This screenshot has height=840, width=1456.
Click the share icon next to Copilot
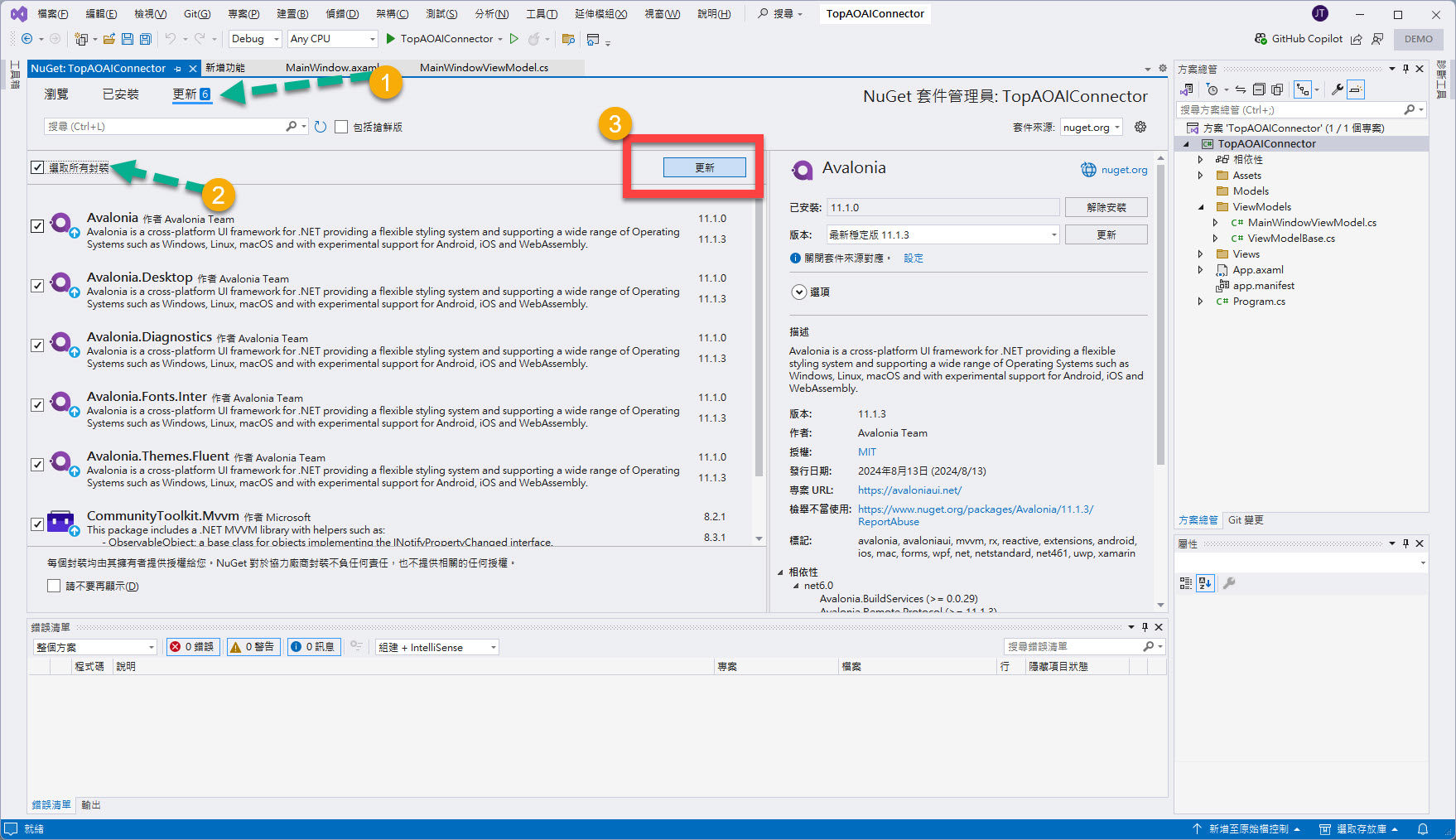1356,39
